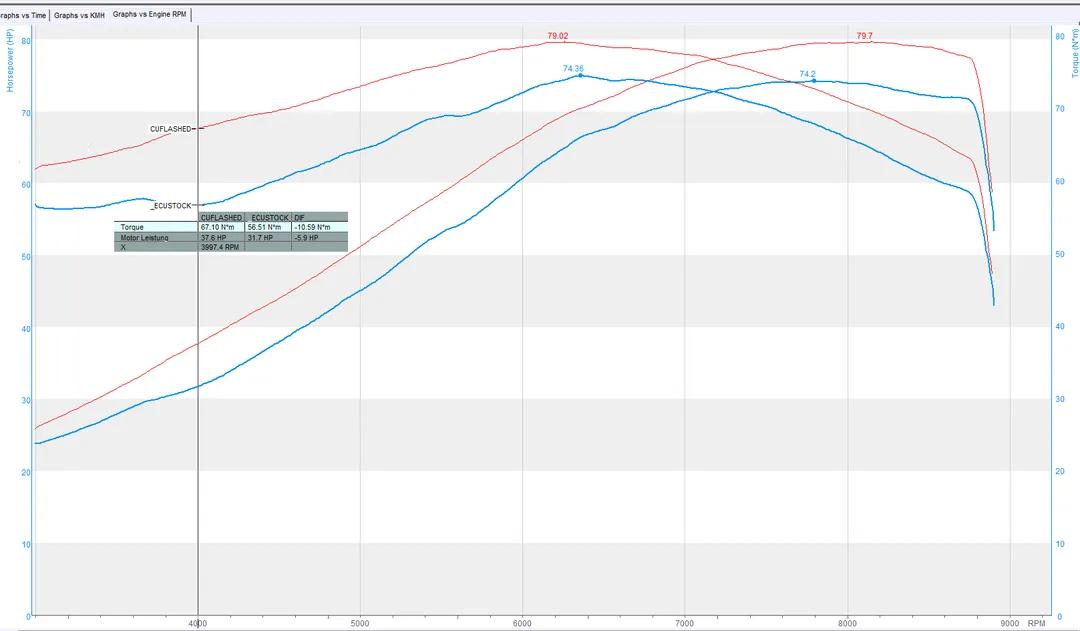Click the 4000 tick on RPM axis
Image resolution: width=1080 pixels, height=631 pixels.
click(x=198, y=622)
